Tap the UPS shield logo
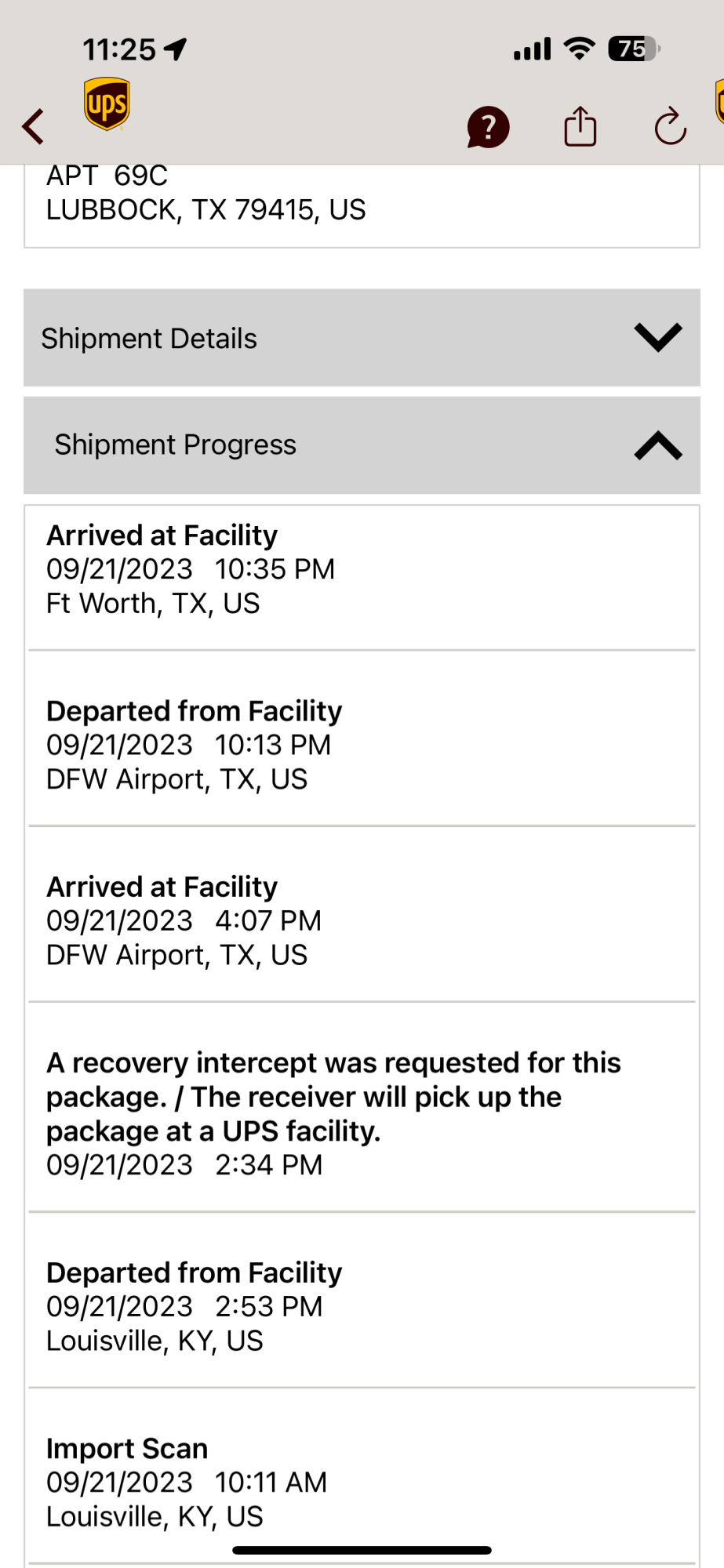This screenshot has width=724, height=1568. [107, 104]
